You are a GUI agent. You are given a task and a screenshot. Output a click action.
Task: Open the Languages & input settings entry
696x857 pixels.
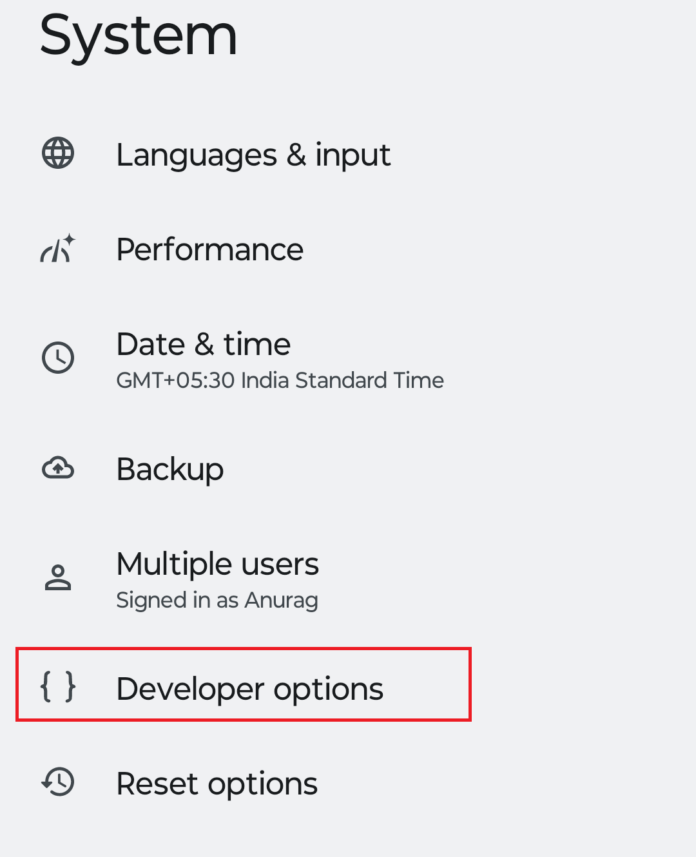click(x=253, y=154)
